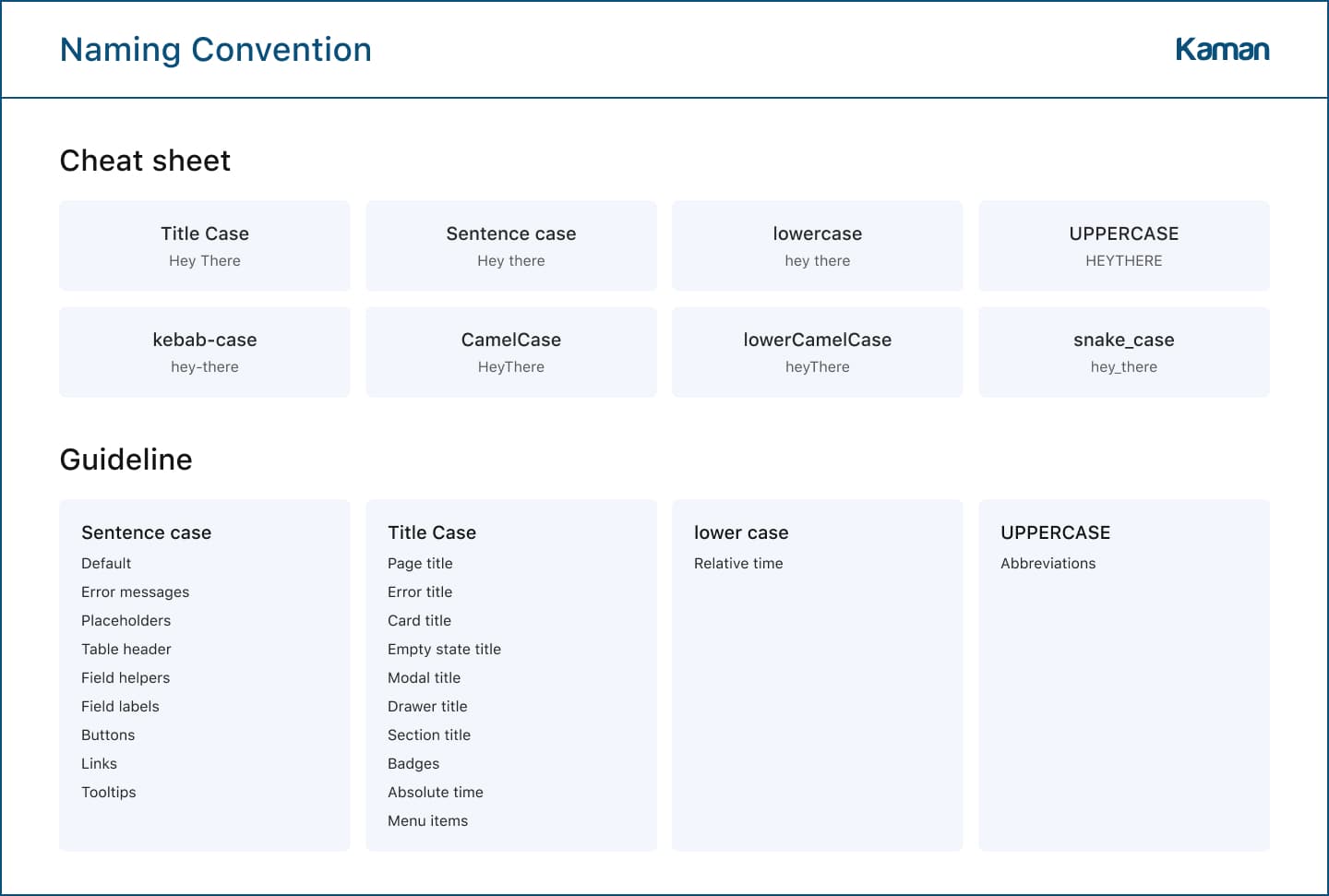The image size is (1329, 896).
Task: Select the 'Links' entry
Action: click(x=99, y=764)
